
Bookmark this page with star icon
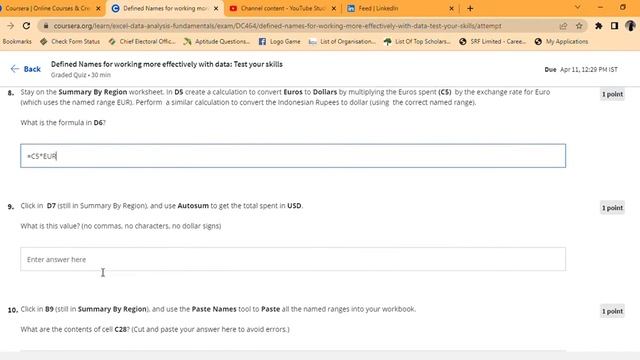coord(579,26)
